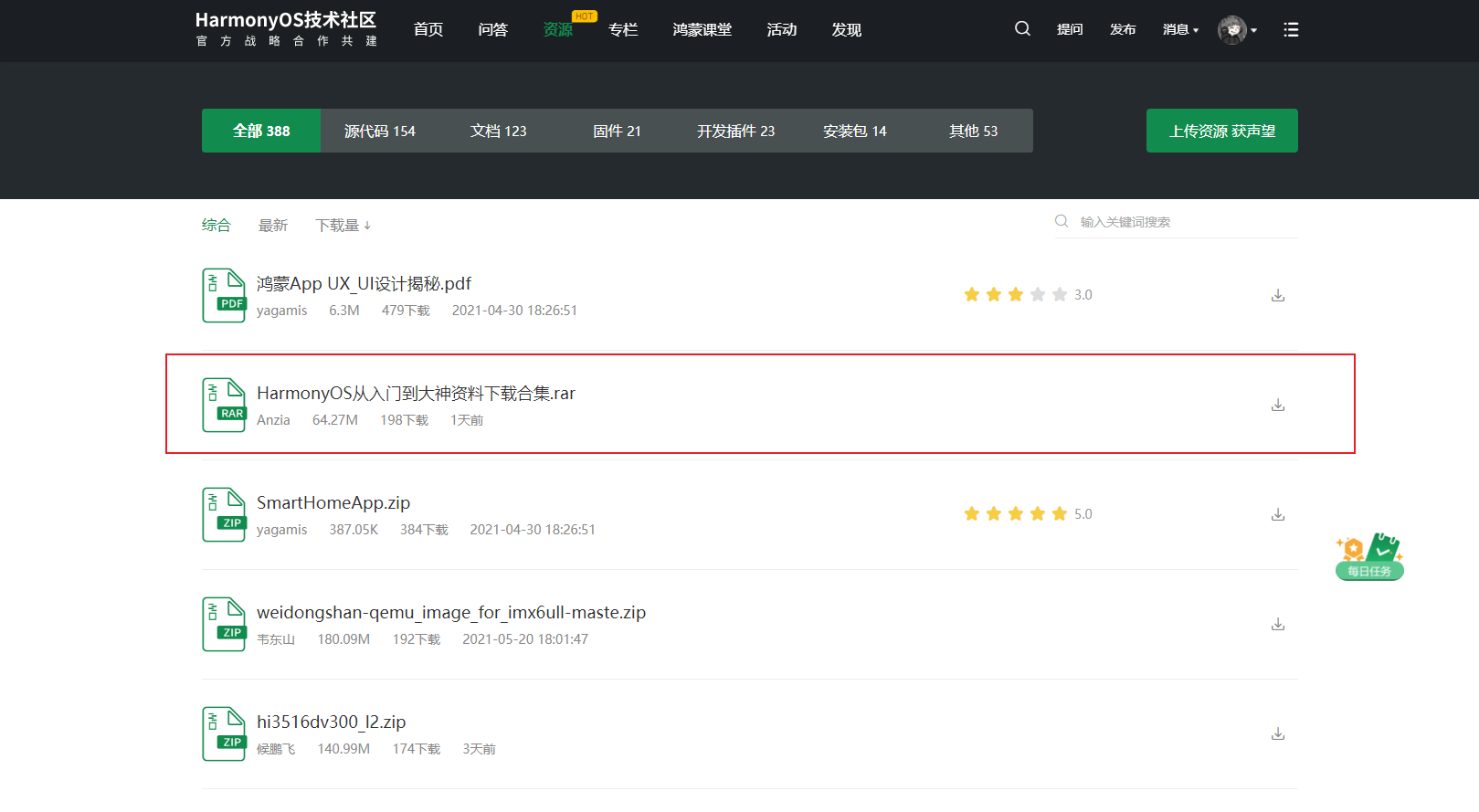Screen dimensions: 1479x812
Task: Focus the 输入关键词搜索 search field
Action: pyautogui.click(x=1187, y=222)
